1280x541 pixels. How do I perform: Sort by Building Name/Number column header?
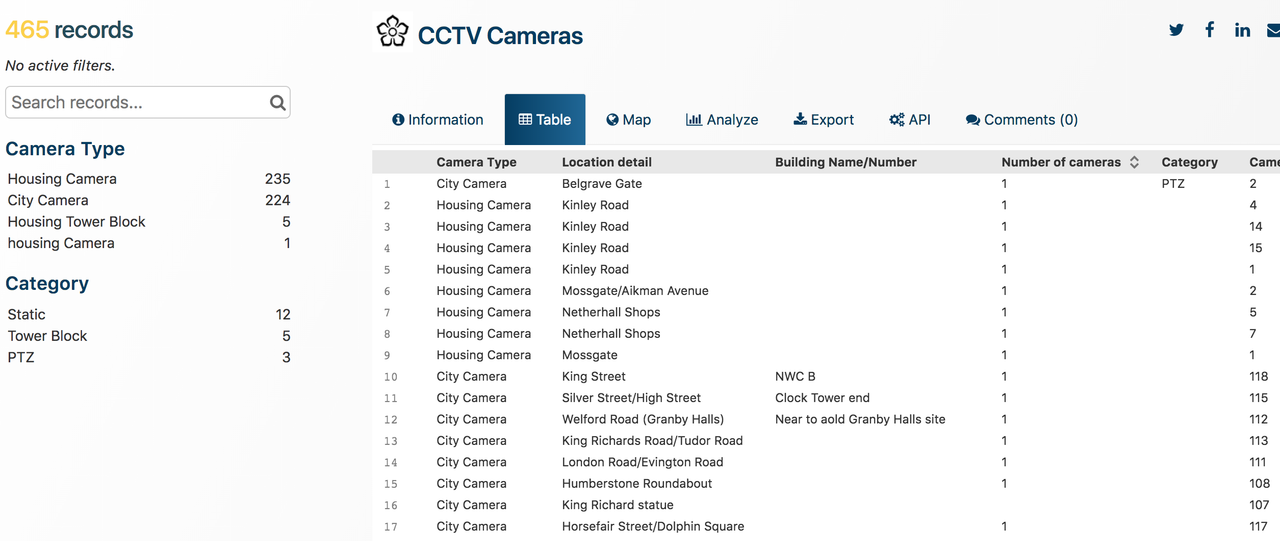(x=846, y=162)
